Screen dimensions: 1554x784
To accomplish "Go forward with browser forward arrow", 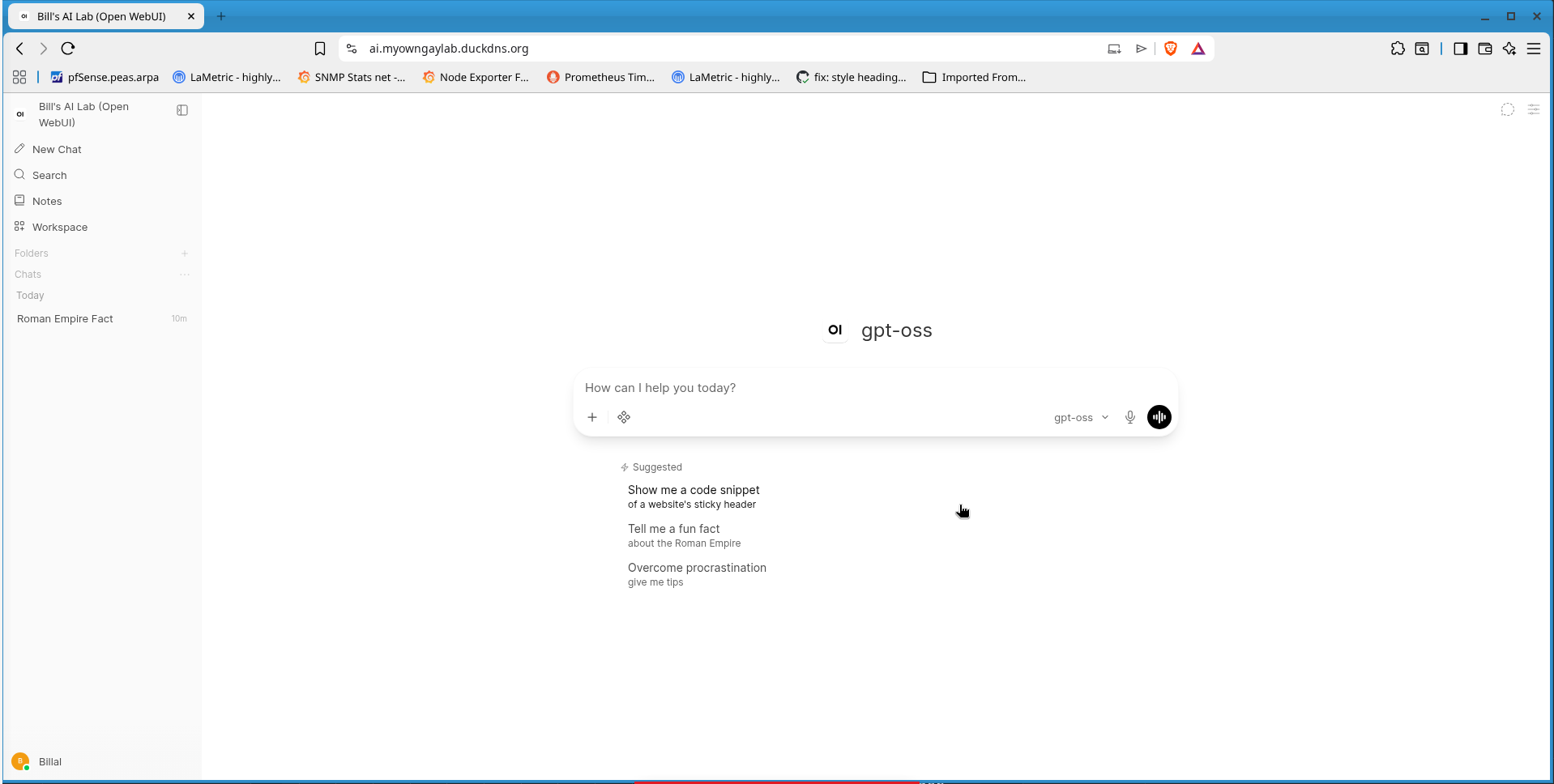I will 44,49.
